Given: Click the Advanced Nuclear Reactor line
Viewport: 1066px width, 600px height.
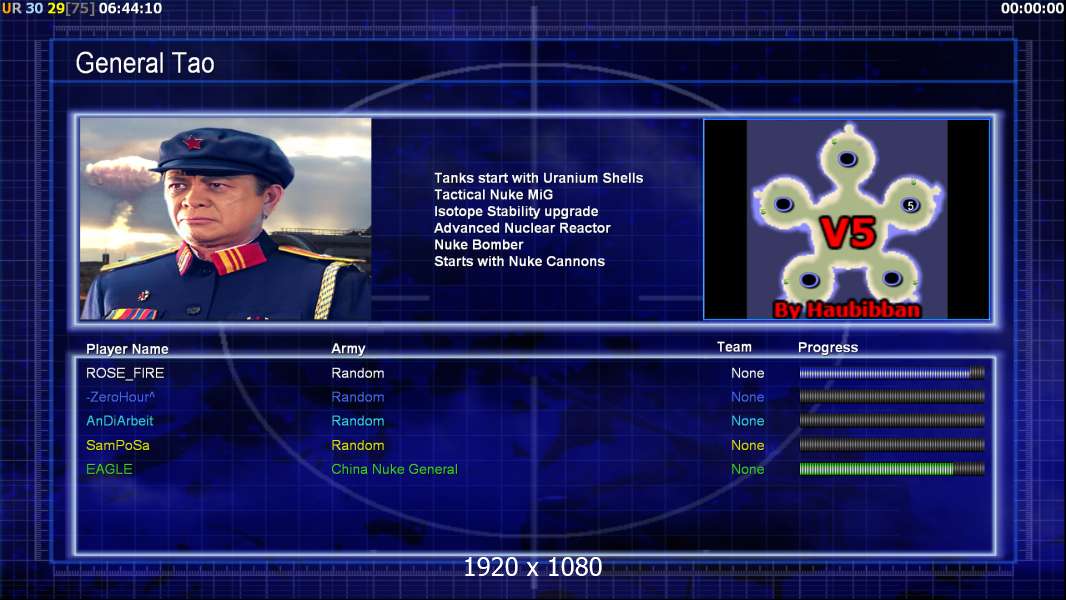Looking at the screenshot, I should point(522,228).
